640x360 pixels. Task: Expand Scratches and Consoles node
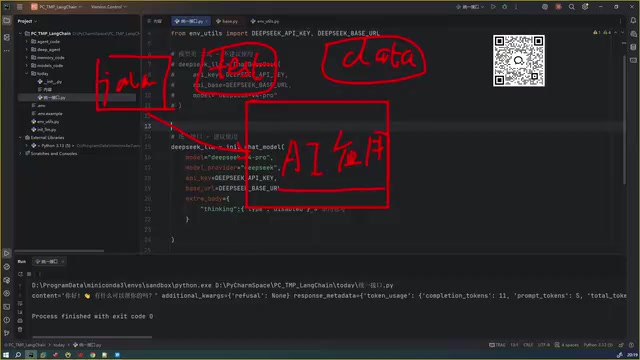coord(20,153)
